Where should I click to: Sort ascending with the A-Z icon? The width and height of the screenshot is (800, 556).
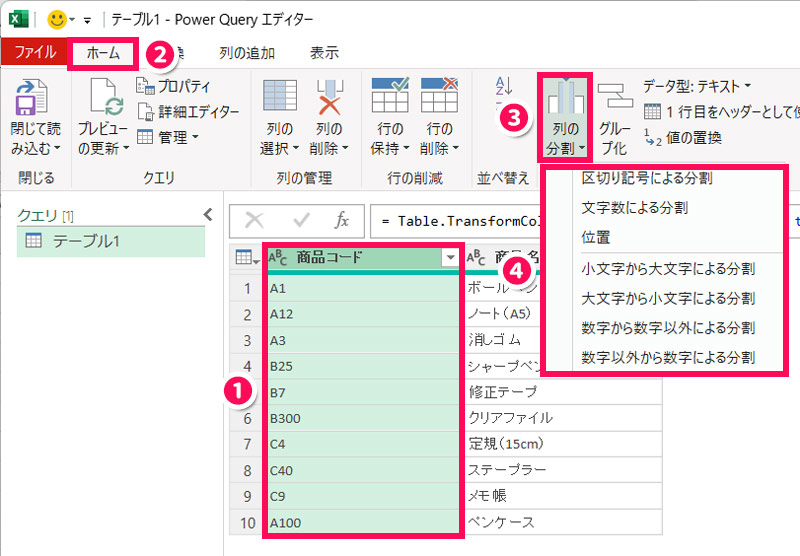[504, 86]
